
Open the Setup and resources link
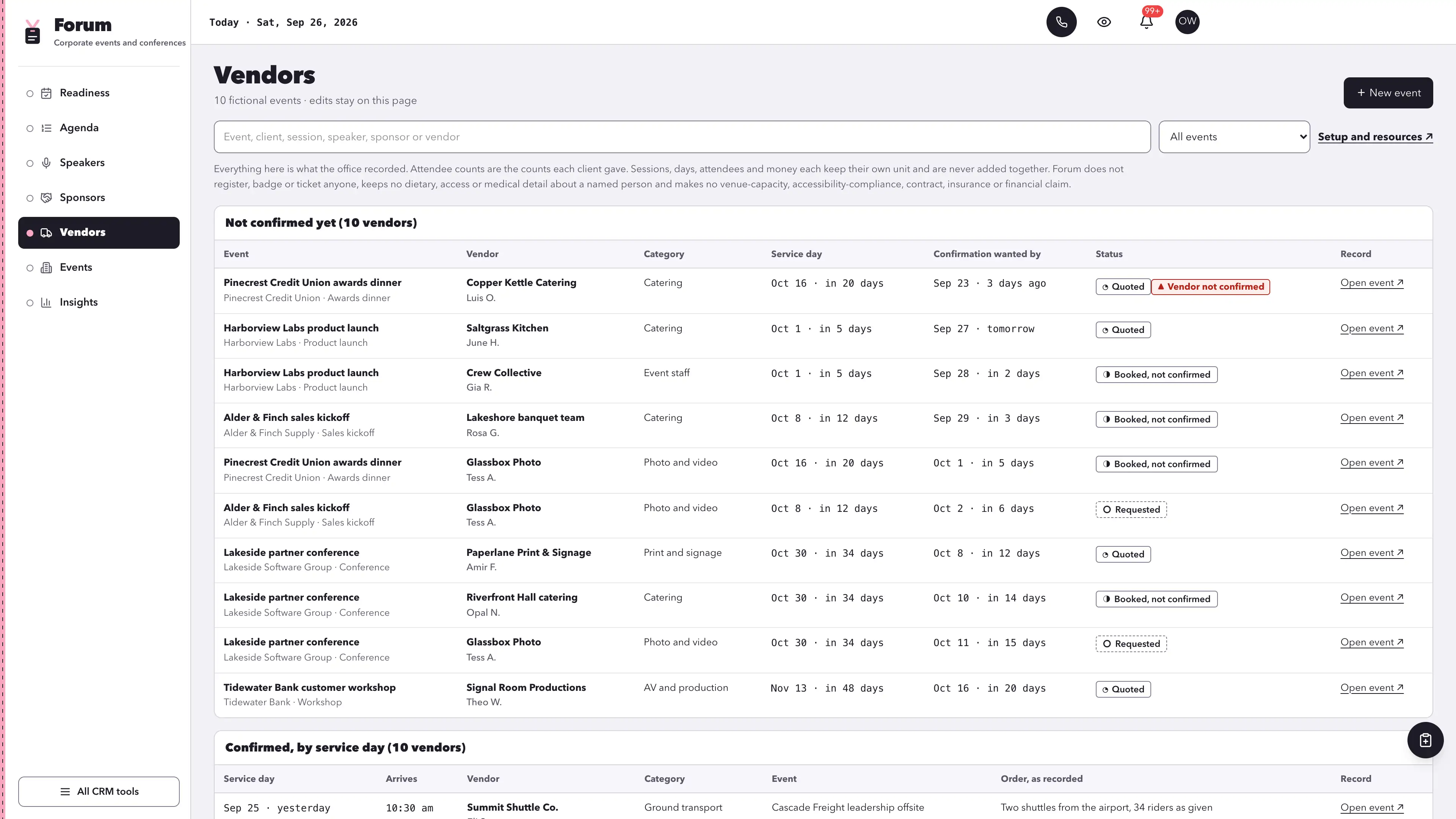point(1375,137)
